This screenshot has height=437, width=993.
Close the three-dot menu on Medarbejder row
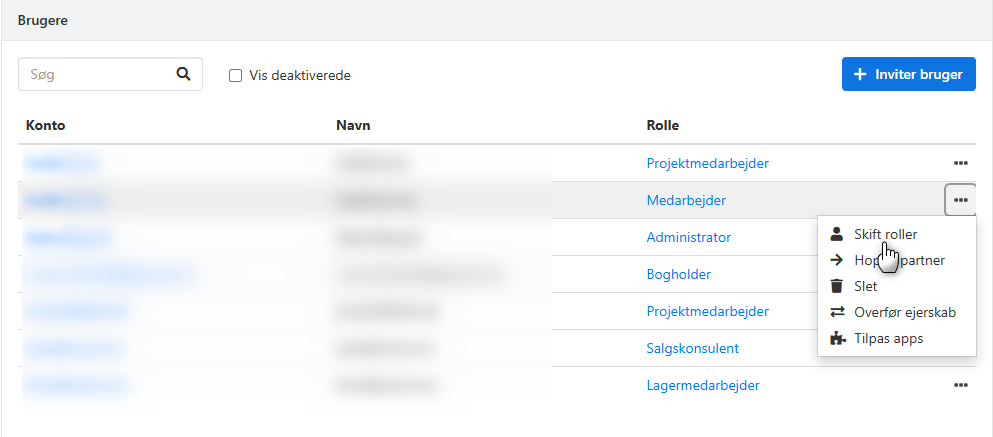pos(960,200)
